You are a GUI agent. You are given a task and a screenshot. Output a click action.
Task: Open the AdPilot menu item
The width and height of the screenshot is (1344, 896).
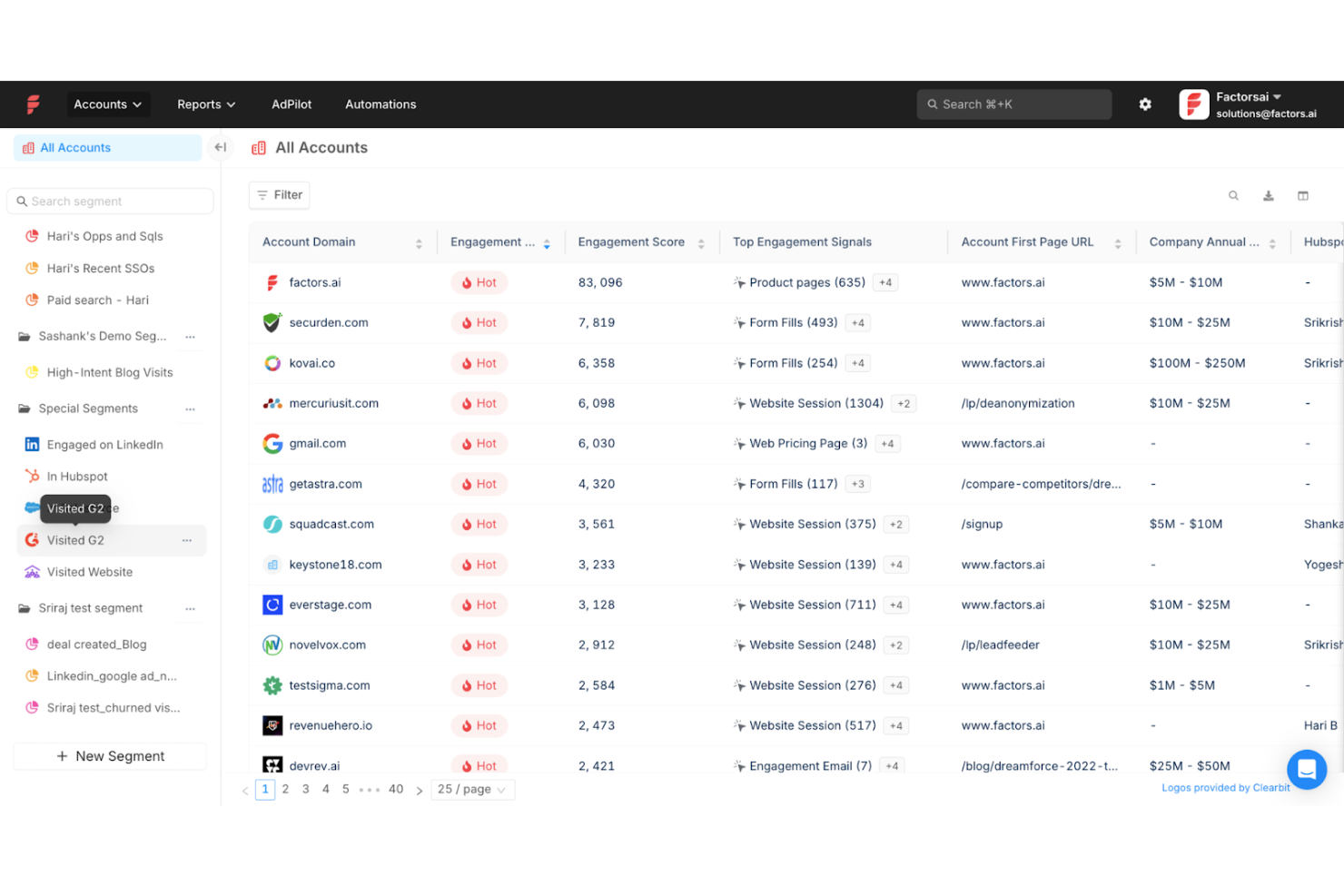[292, 104]
